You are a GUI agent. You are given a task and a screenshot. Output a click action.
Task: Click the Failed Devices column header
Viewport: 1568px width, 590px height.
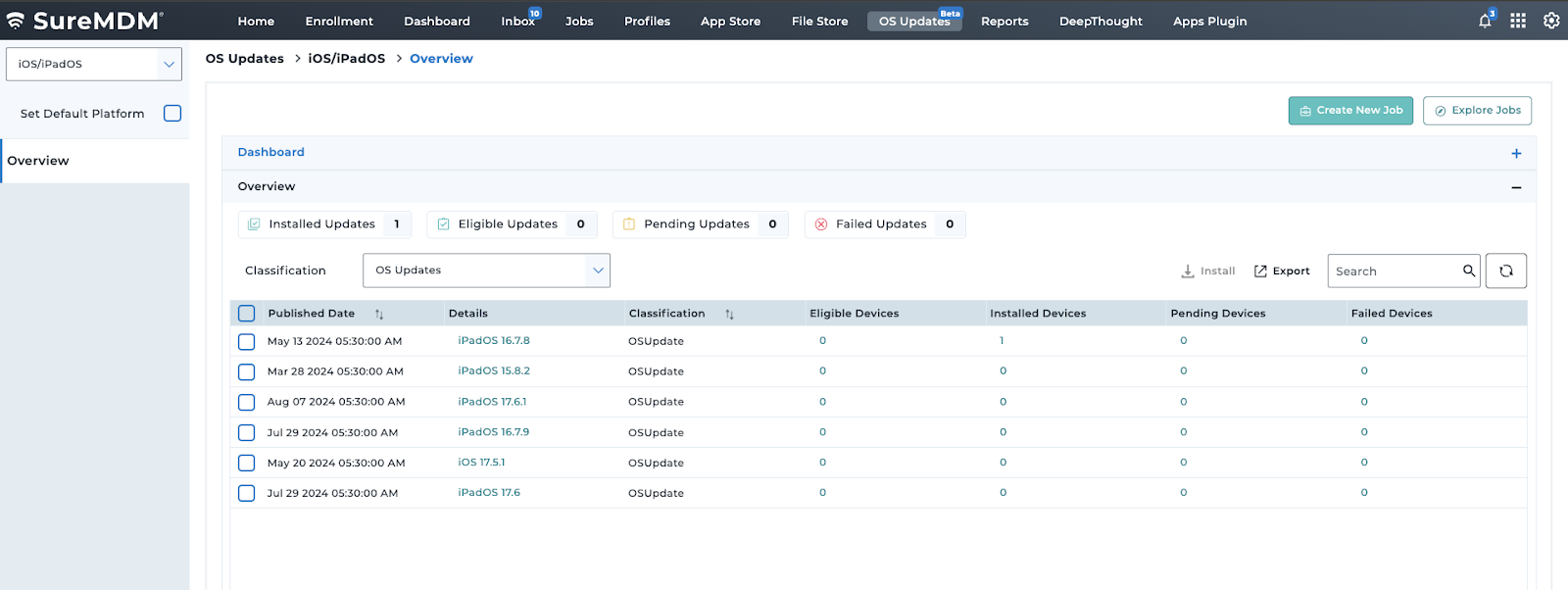tap(1392, 314)
